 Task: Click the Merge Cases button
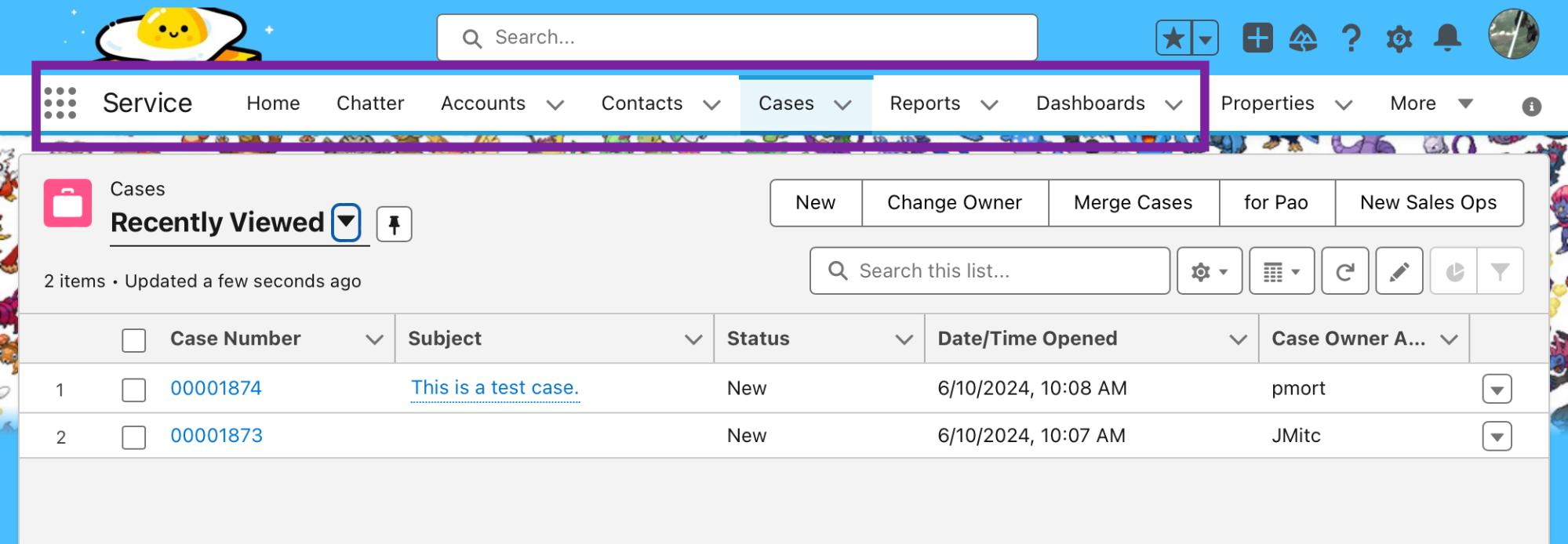[1133, 203]
